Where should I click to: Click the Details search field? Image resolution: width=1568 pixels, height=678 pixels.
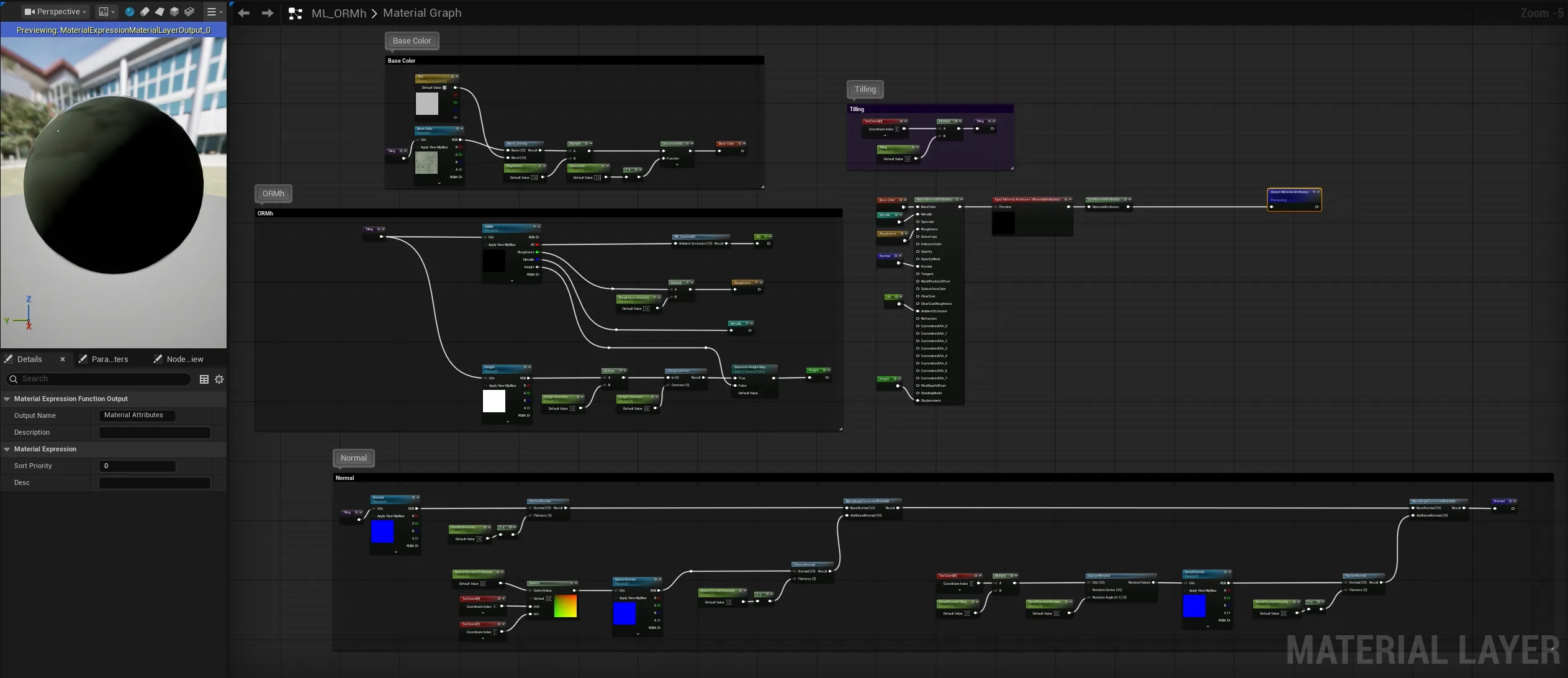click(98, 379)
